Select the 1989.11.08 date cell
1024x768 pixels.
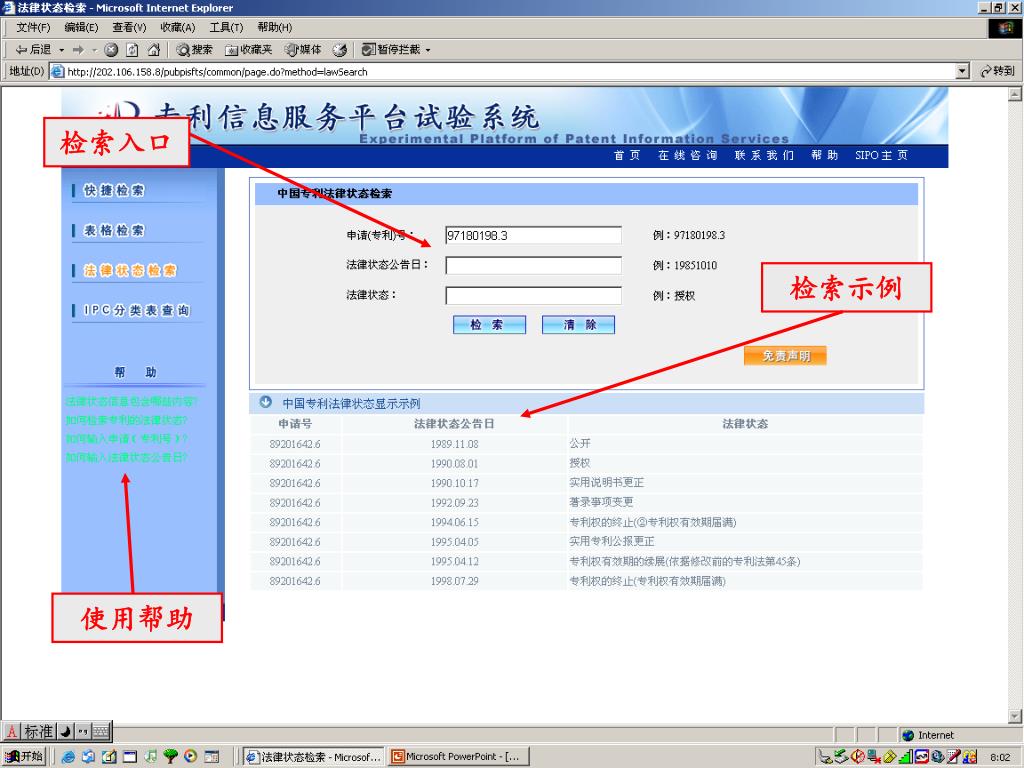pyautogui.click(x=454, y=444)
